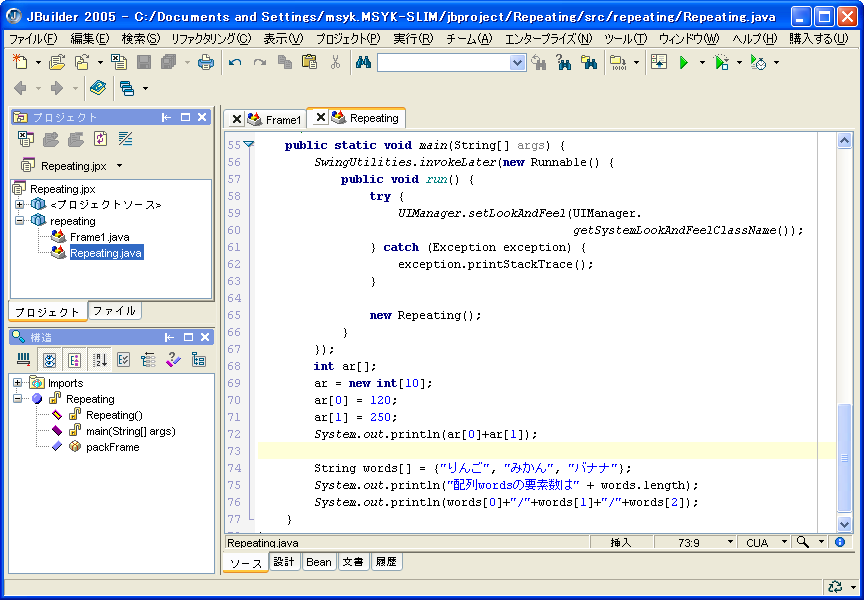This screenshot has width=864, height=600.
Task: Click refresh icon in project panel toolbar
Action: (100, 139)
